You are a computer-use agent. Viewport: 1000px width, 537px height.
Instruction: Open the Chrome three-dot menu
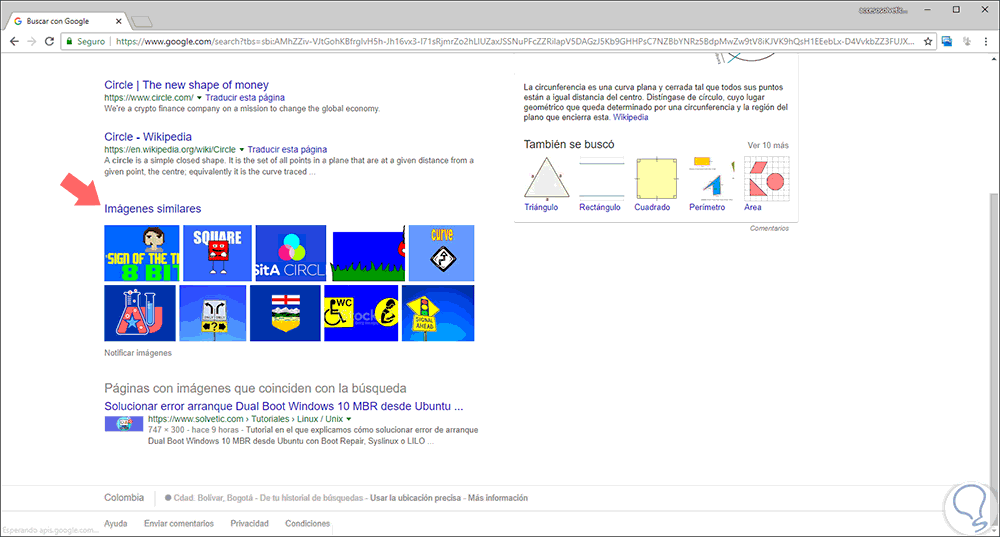pos(986,41)
